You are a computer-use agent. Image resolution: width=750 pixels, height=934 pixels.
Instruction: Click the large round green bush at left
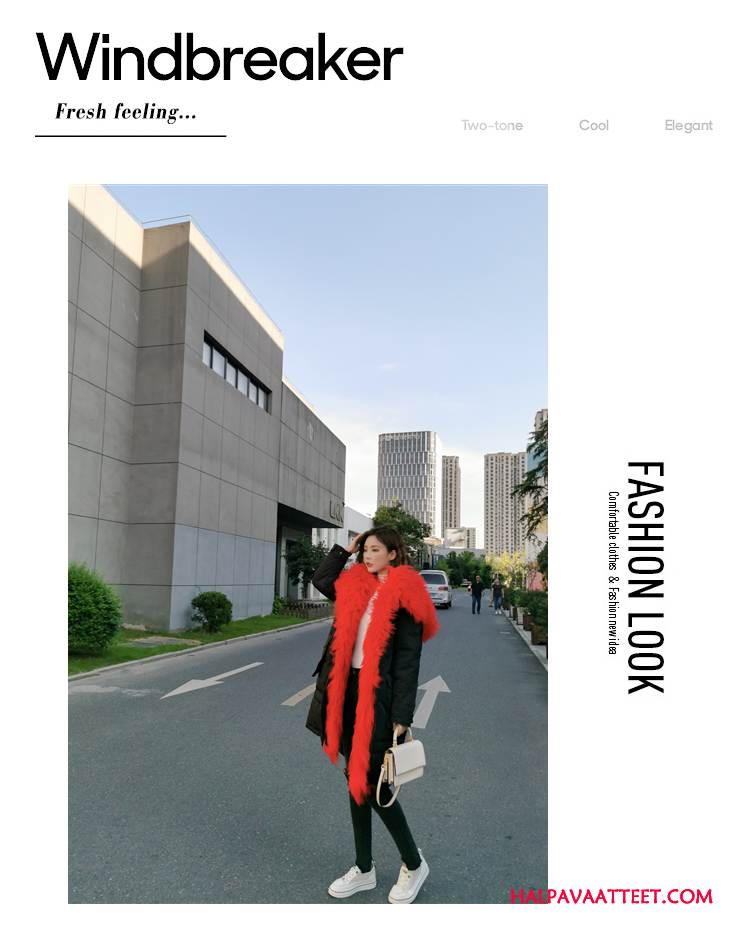tap(94, 609)
